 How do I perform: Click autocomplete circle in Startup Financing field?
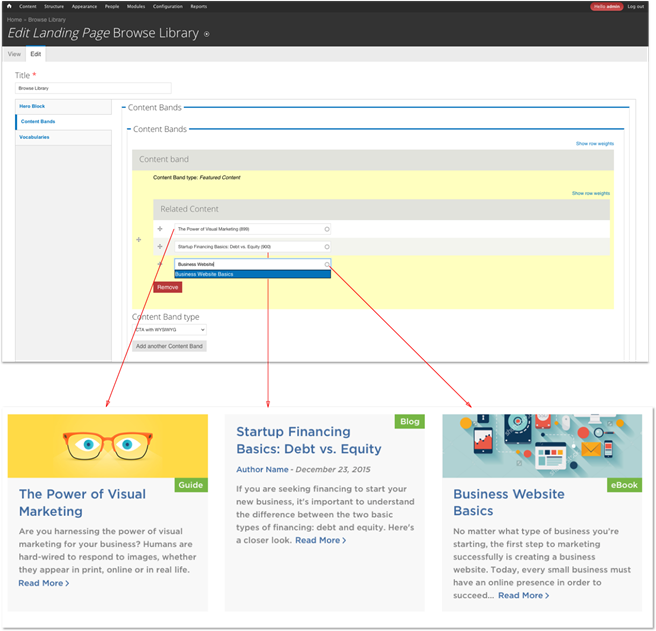326,246
